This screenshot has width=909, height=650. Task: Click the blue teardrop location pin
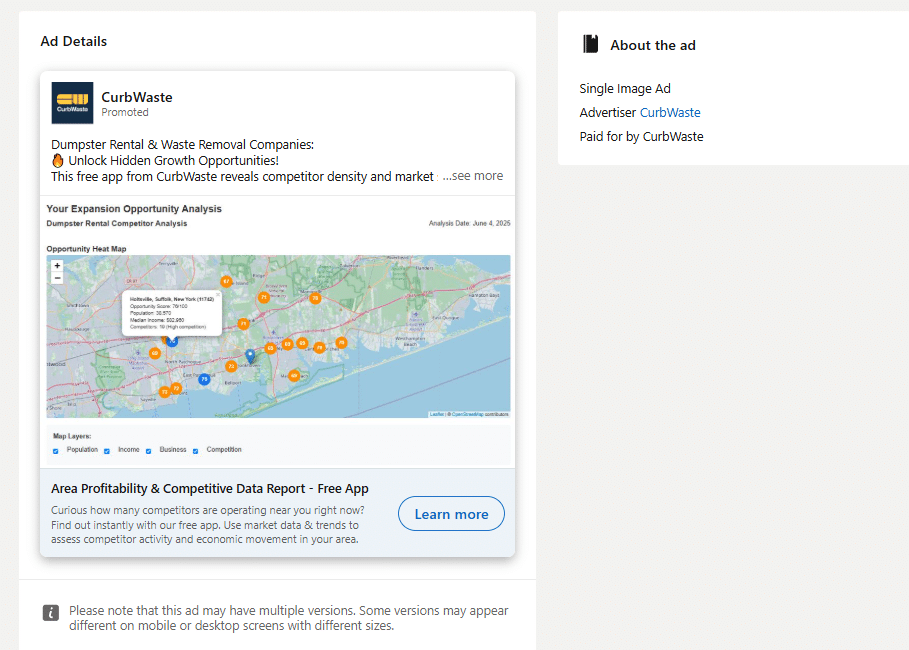(x=250, y=355)
